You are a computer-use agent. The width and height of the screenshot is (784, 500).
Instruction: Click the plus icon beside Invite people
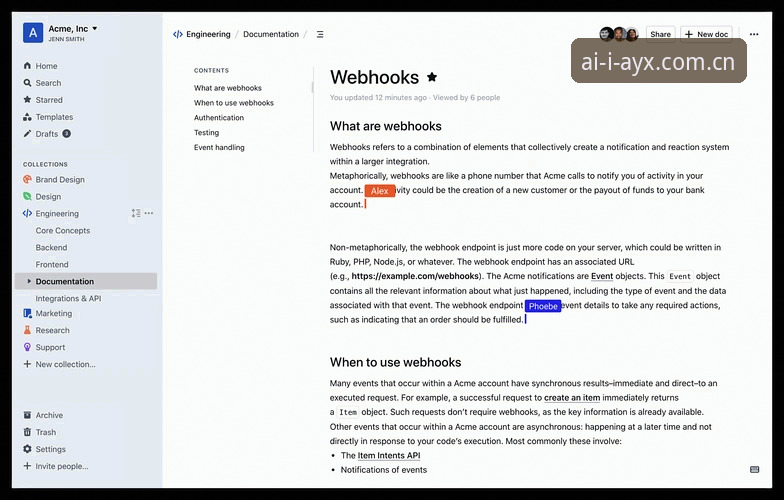point(27,466)
